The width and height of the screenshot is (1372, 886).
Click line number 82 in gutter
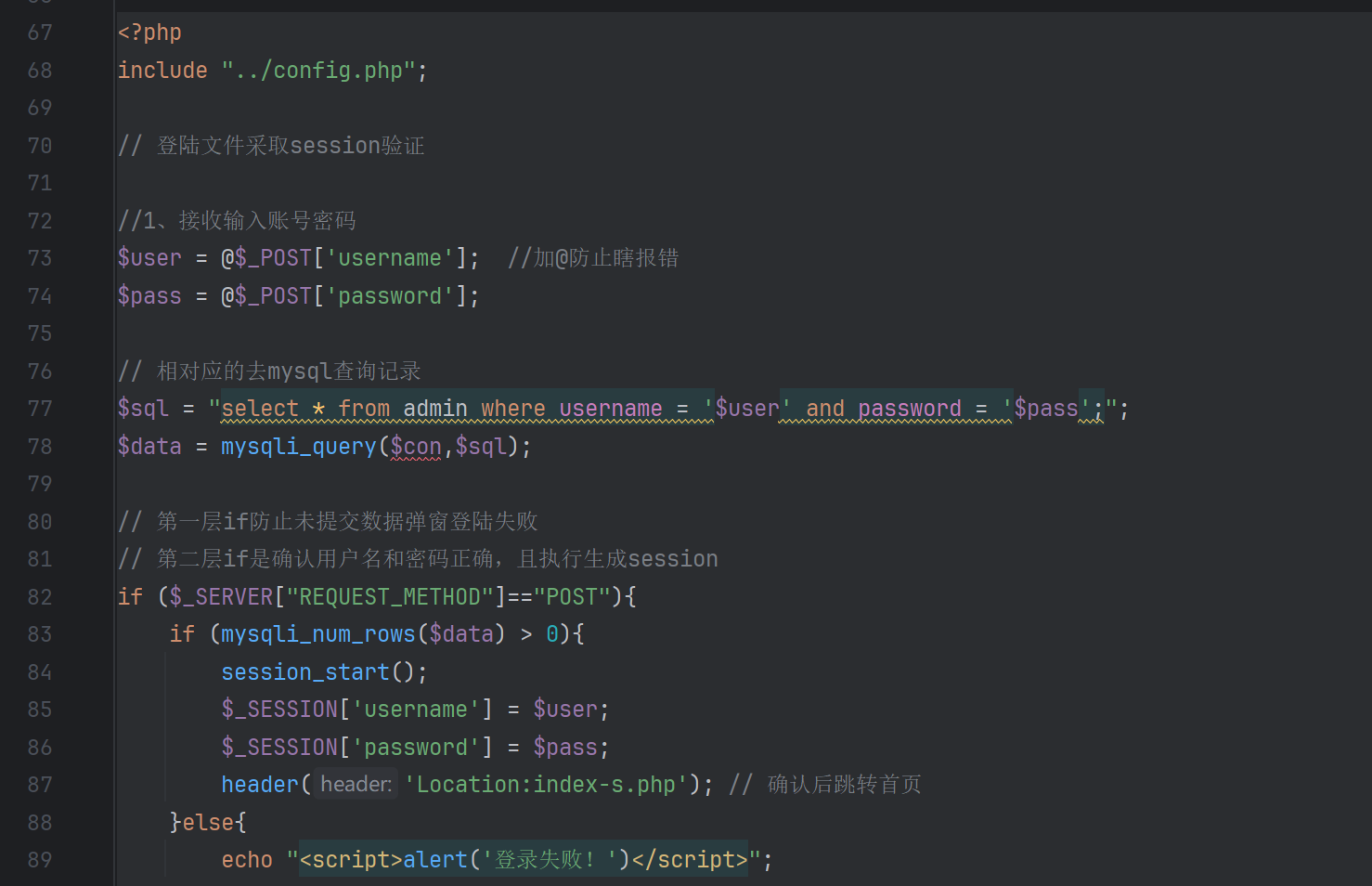[x=40, y=597]
